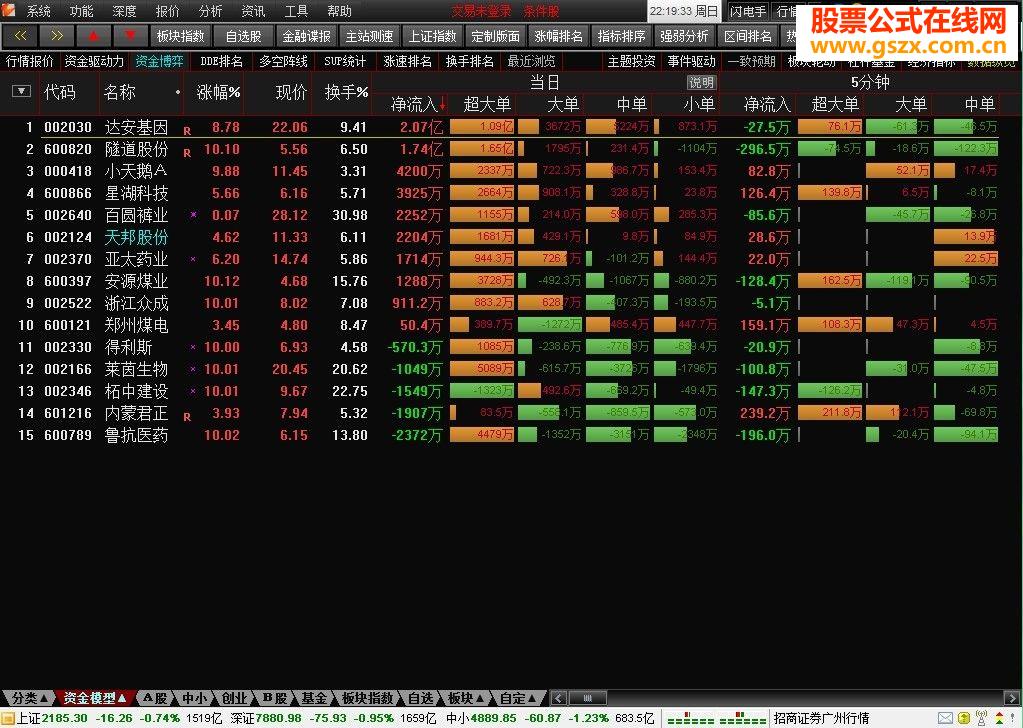Image resolution: width=1023 pixels, height=728 pixels.
Task: Expand the 分类 bottom tab menu
Action: tap(45, 698)
